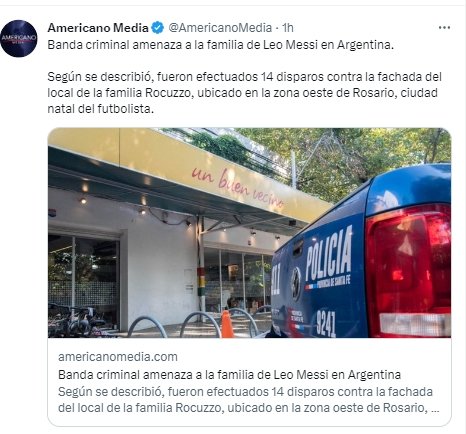
Task: Click the 1h tweet timestamp
Action: [x=288, y=28]
